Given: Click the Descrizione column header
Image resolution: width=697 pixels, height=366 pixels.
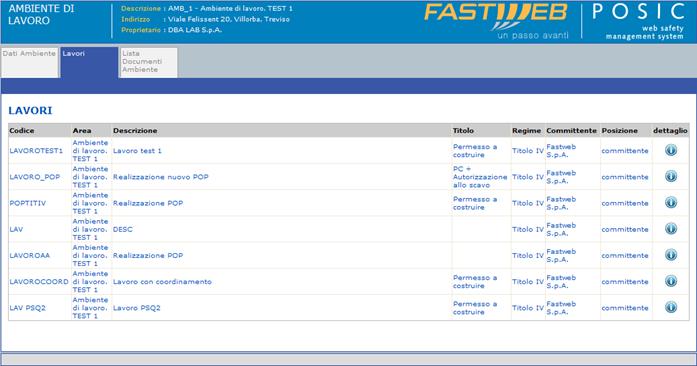Looking at the screenshot, I should coord(135,131).
